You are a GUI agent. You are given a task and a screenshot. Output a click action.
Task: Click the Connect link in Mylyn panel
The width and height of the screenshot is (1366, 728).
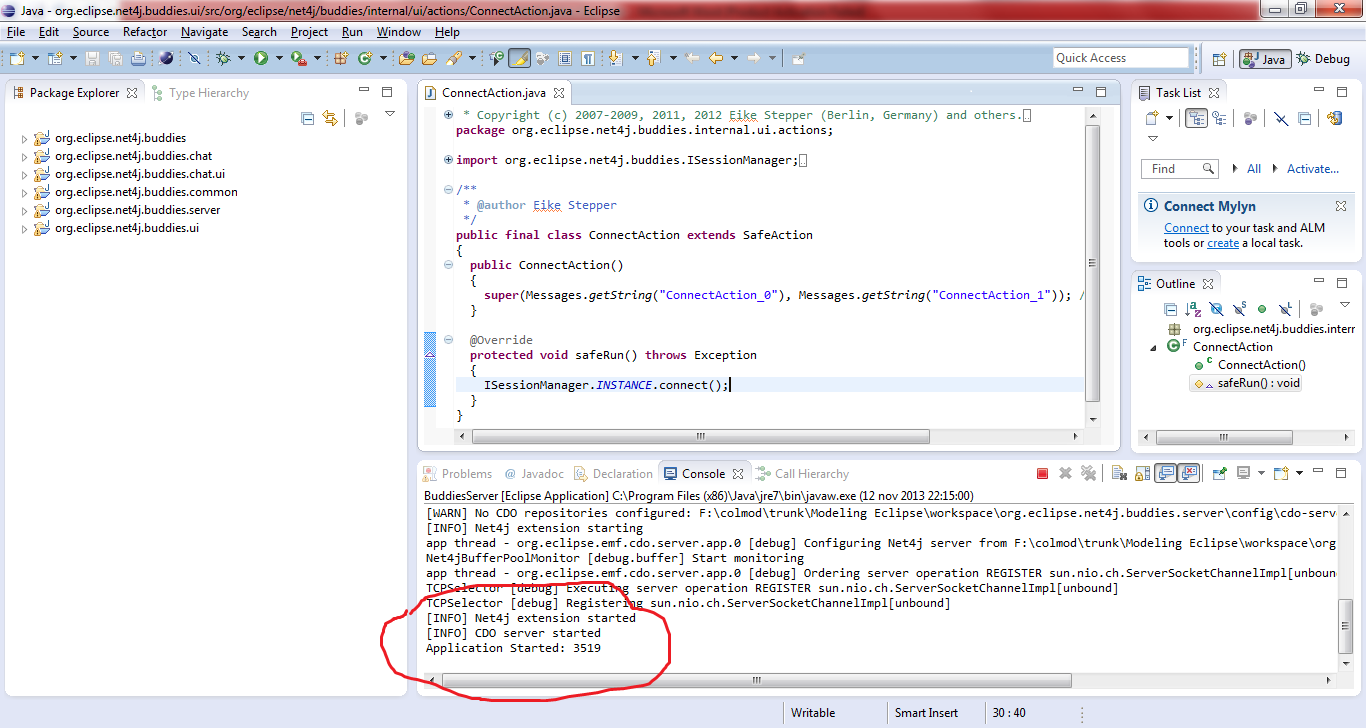1186,228
